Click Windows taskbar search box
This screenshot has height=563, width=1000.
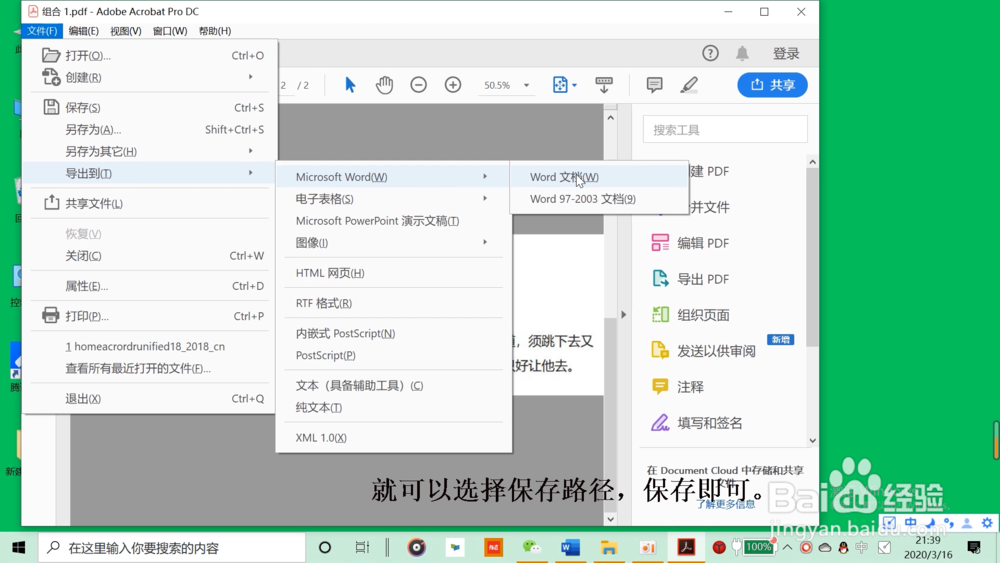coord(172,548)
